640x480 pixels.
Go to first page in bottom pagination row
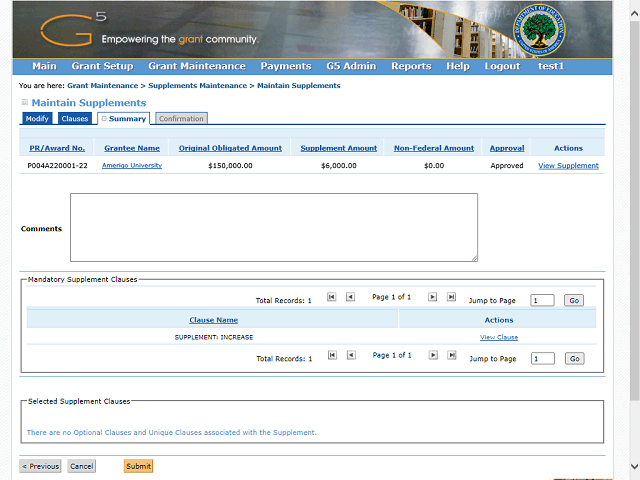click(332, 355)
